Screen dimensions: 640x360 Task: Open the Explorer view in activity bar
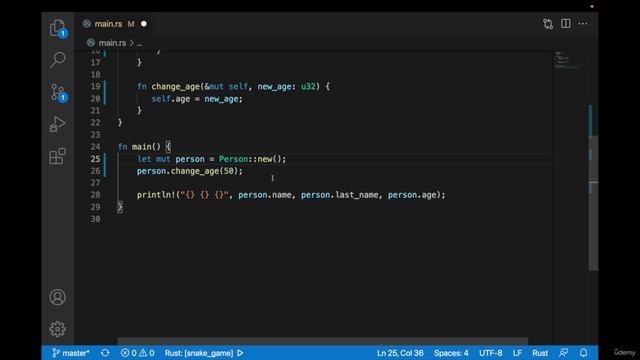[x=58, y=28]
